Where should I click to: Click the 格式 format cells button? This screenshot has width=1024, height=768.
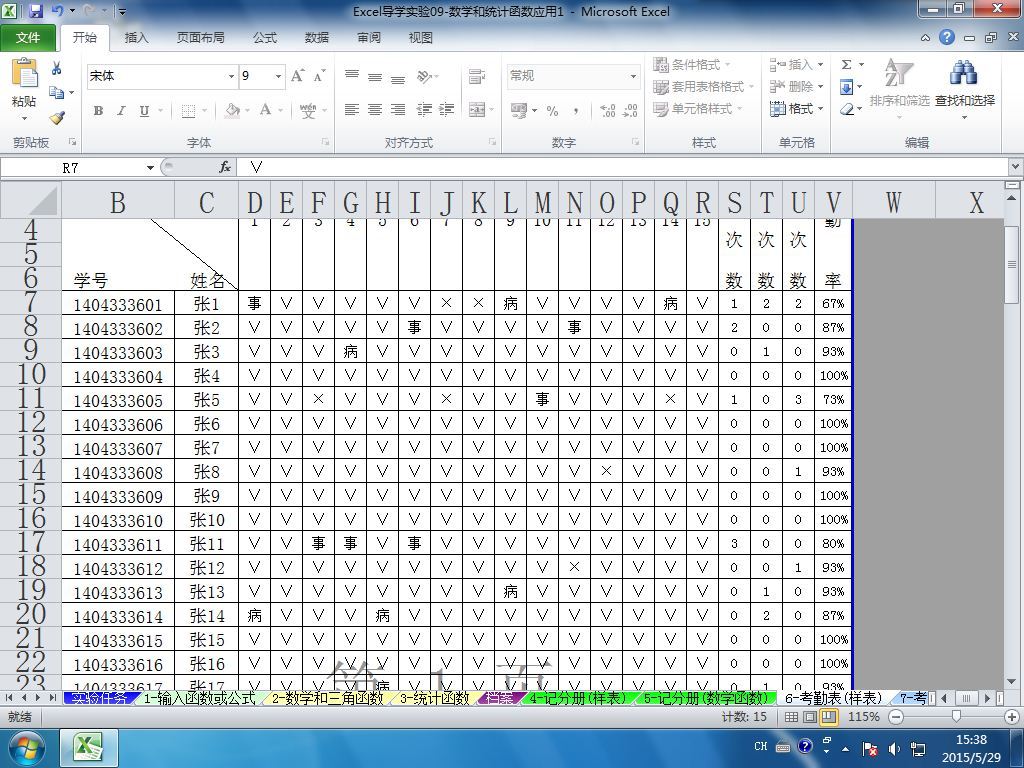click(796, 108)
